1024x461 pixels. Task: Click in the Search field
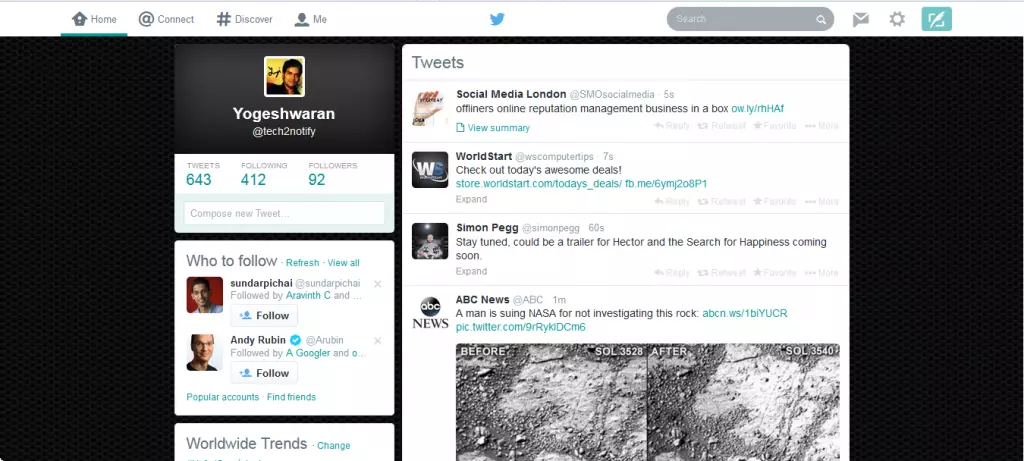[x=750, y=19]
